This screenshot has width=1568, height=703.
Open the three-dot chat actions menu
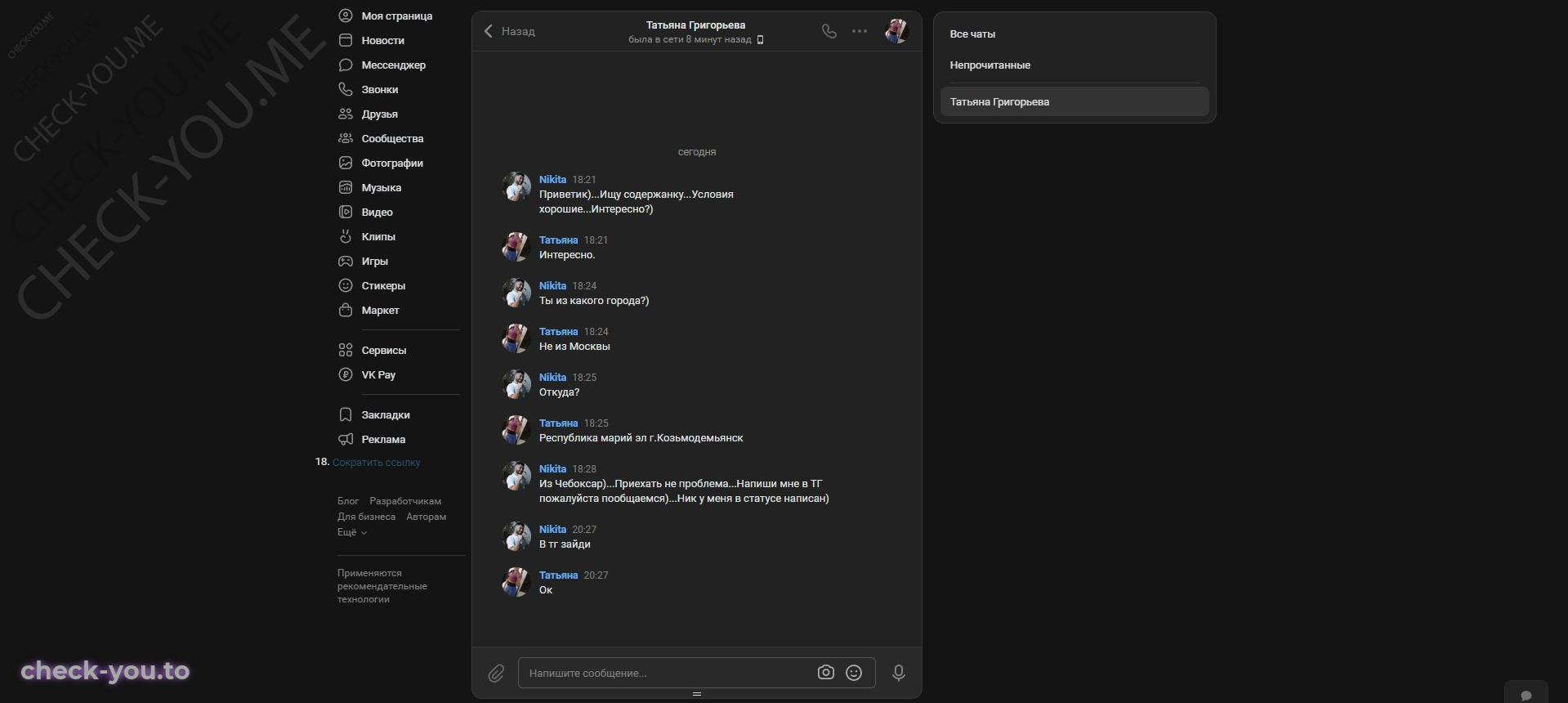pyautogui.click(x=860, y=31)
